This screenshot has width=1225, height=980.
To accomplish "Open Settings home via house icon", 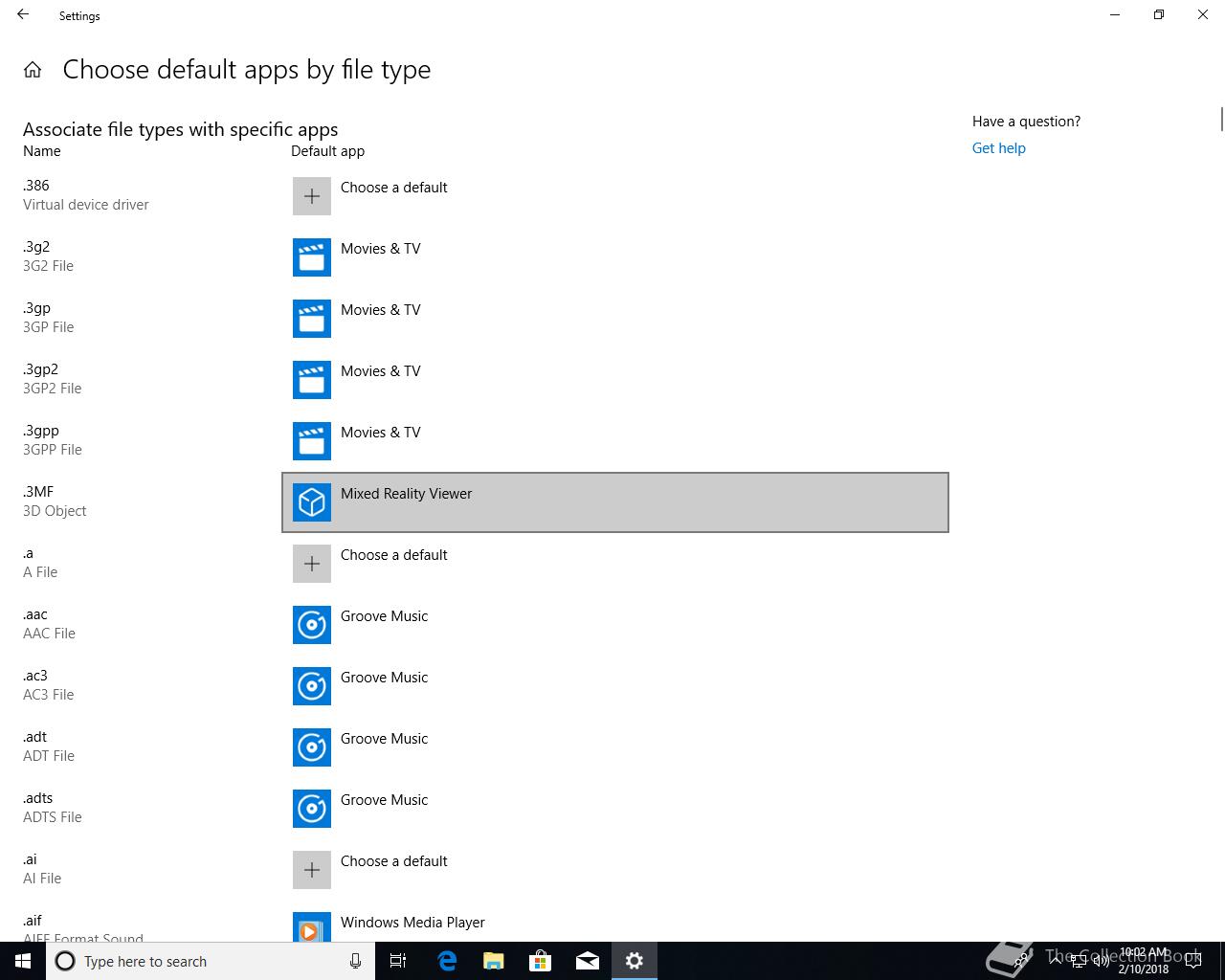I will 33,70.
